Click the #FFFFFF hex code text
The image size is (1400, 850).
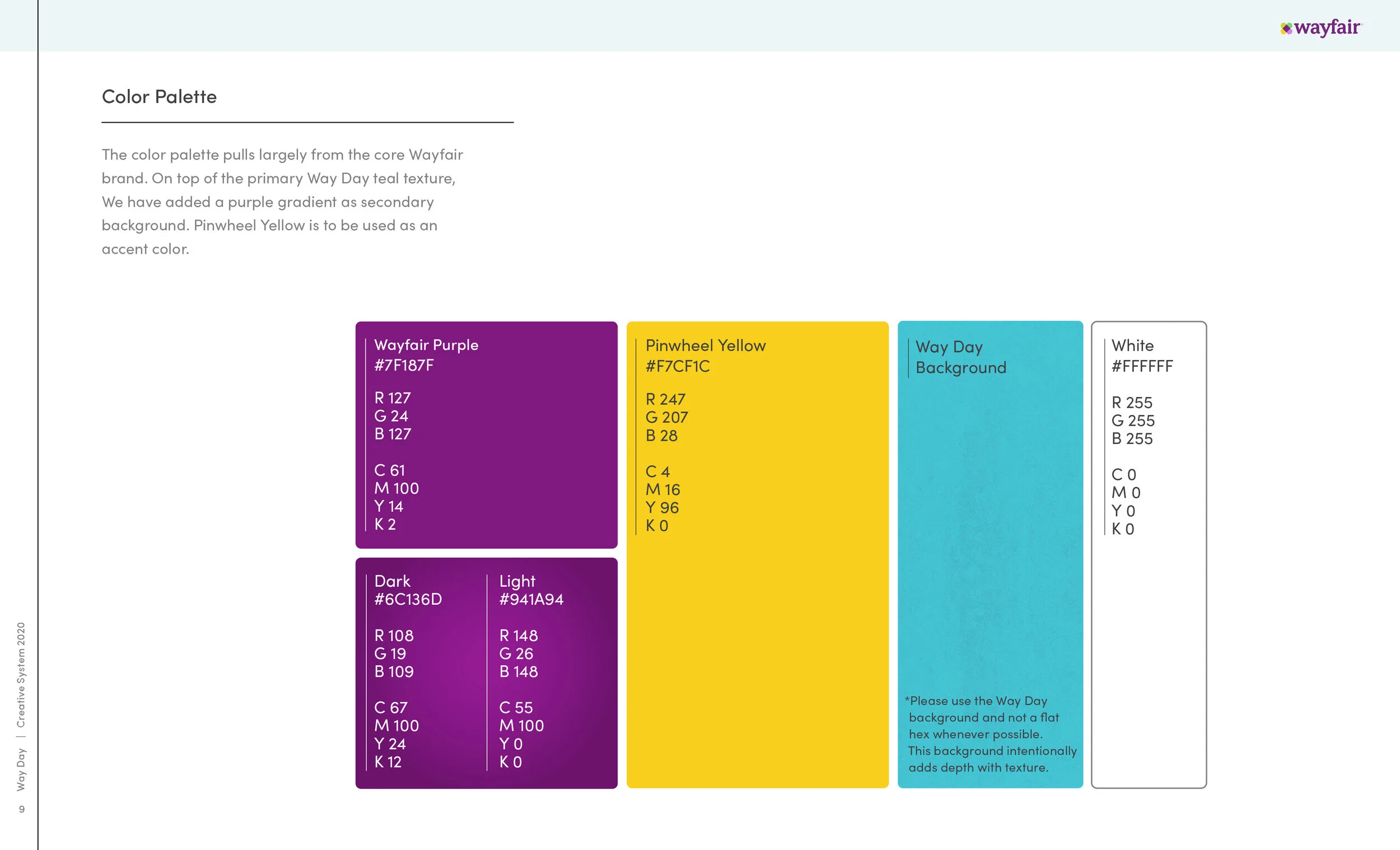click(x=1141, y=366)
